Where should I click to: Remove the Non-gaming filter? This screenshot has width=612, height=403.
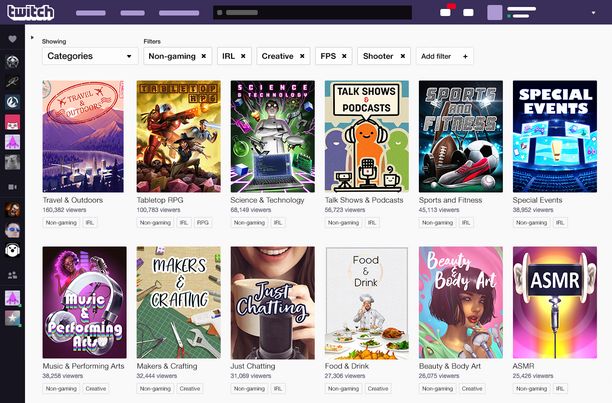tap(204, 56)
